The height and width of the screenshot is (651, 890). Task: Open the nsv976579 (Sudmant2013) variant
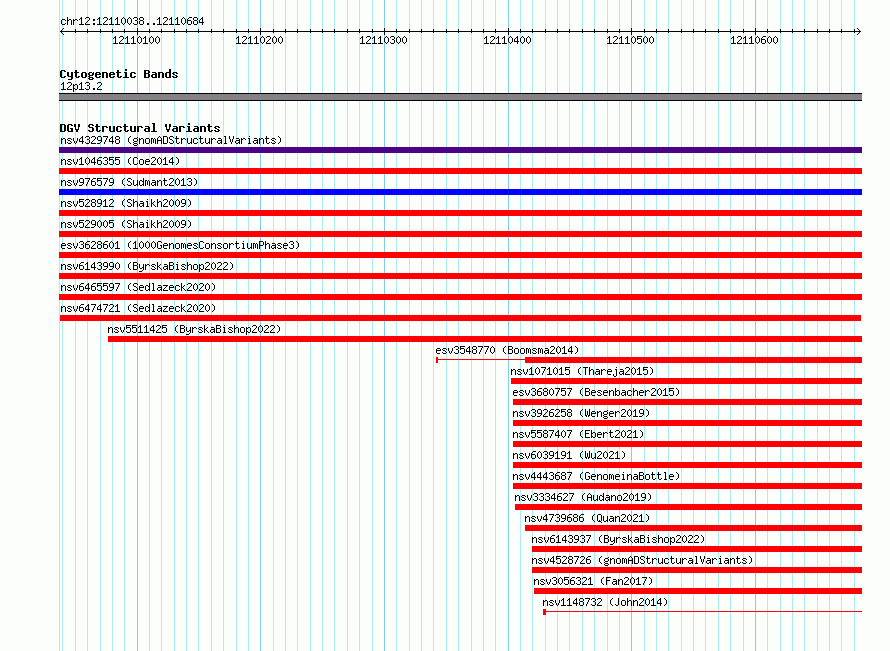pos(129,182)
